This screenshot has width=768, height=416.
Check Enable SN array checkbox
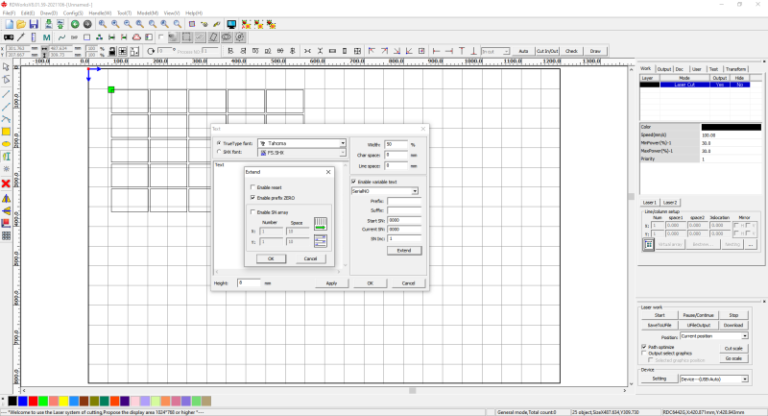(x=253, y=212)
